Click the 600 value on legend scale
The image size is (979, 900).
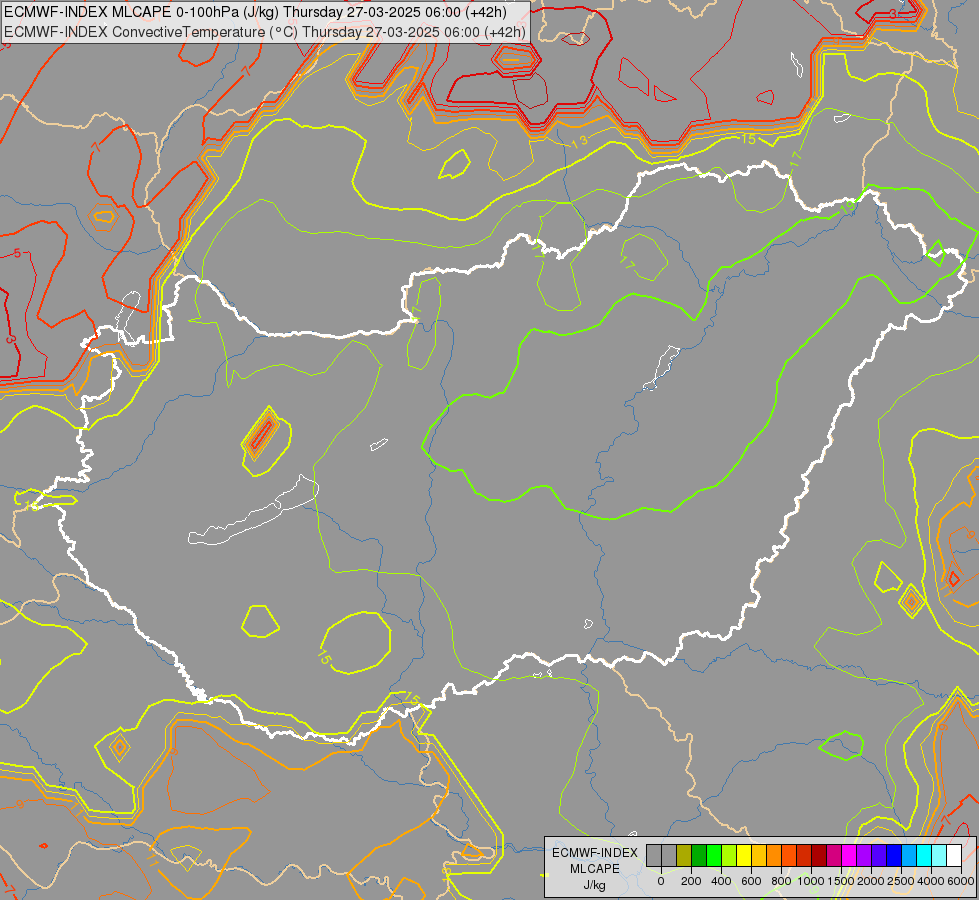pyautogui.click(x=751, y=881)
